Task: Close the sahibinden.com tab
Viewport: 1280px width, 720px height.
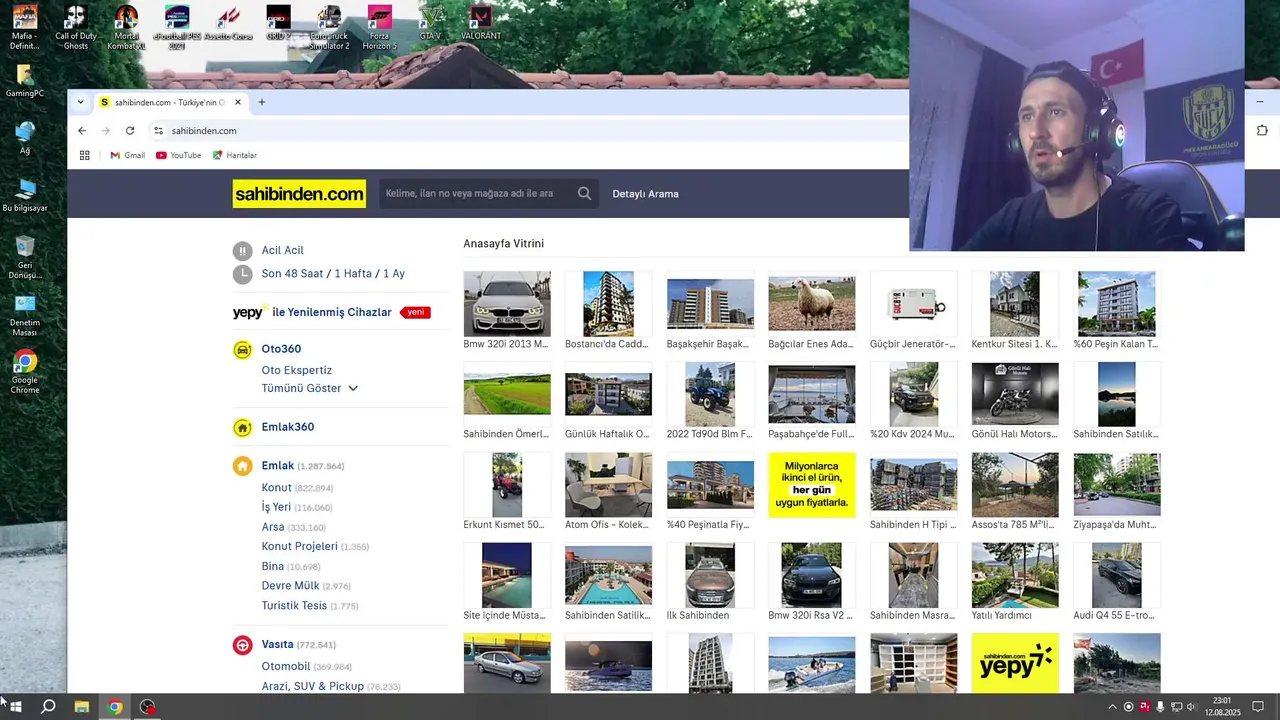Action: coord(238,102)
